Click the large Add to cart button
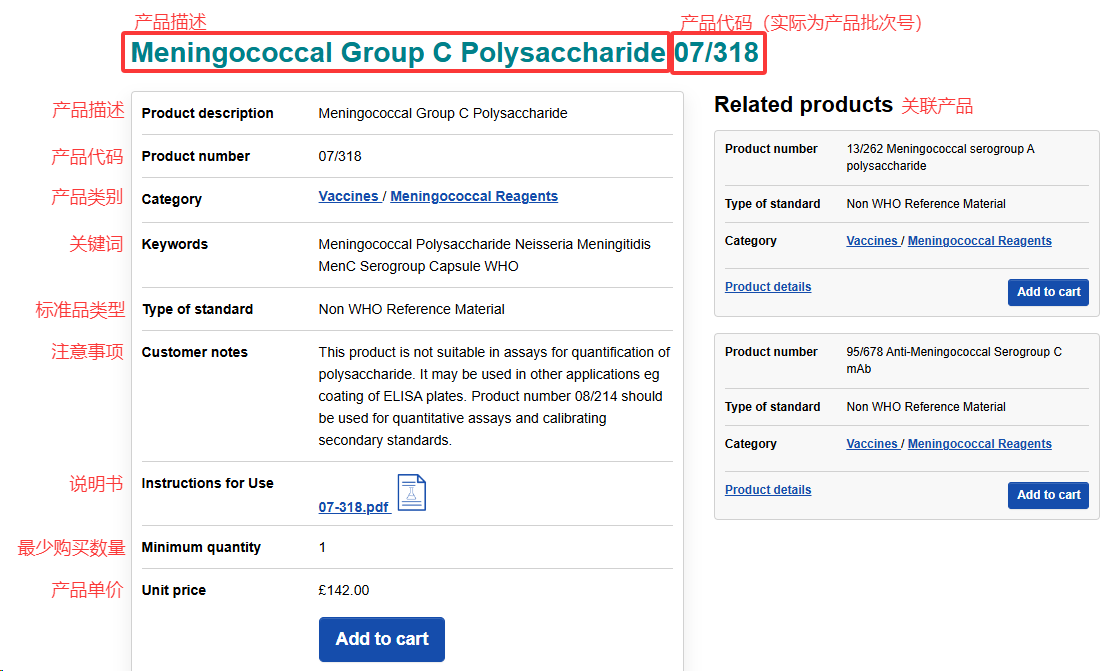Image resolution: width=1104 pixels, height=671 pixels. [381, 639]
